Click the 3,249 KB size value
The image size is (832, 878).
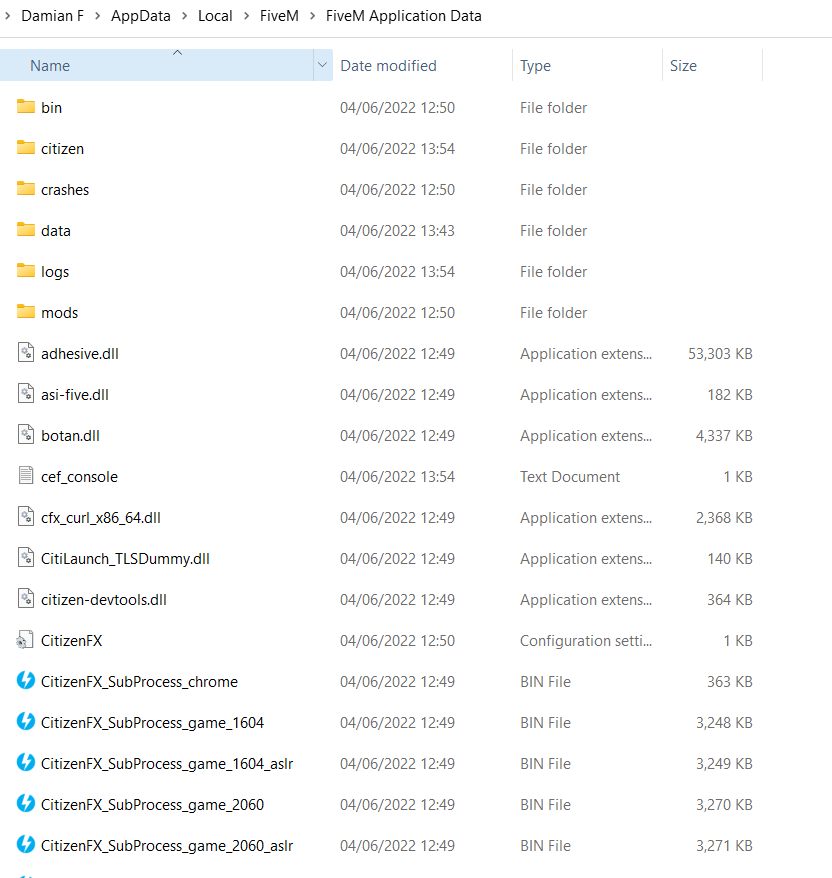[x=724, y=764]
